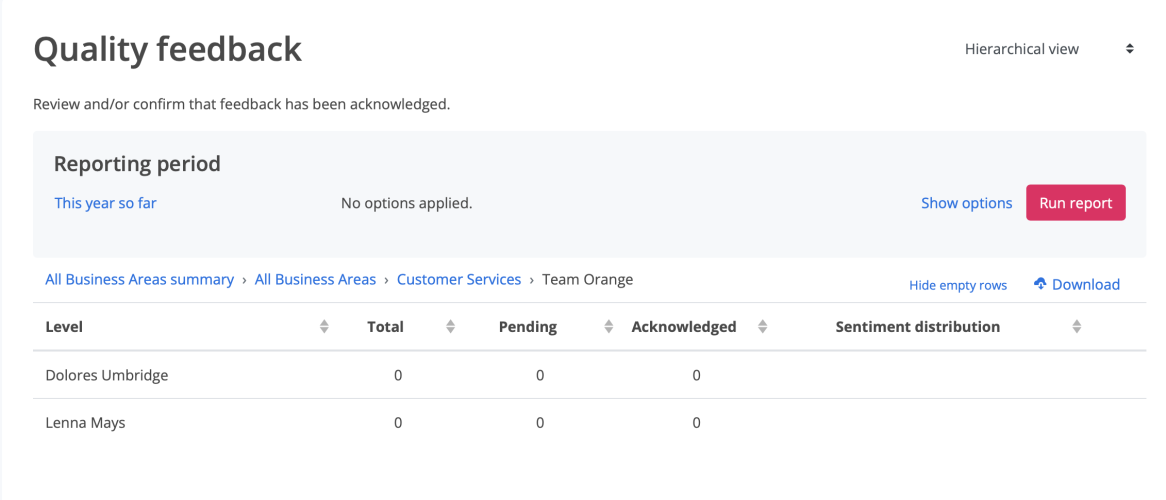Open This year so far period selector
The width and height of the screenshot is (1166, 500).
click(x=105, y=203)
